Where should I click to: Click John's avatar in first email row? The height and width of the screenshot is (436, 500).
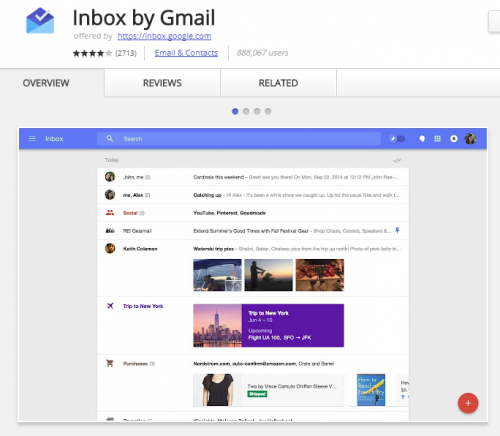point(110,177)
